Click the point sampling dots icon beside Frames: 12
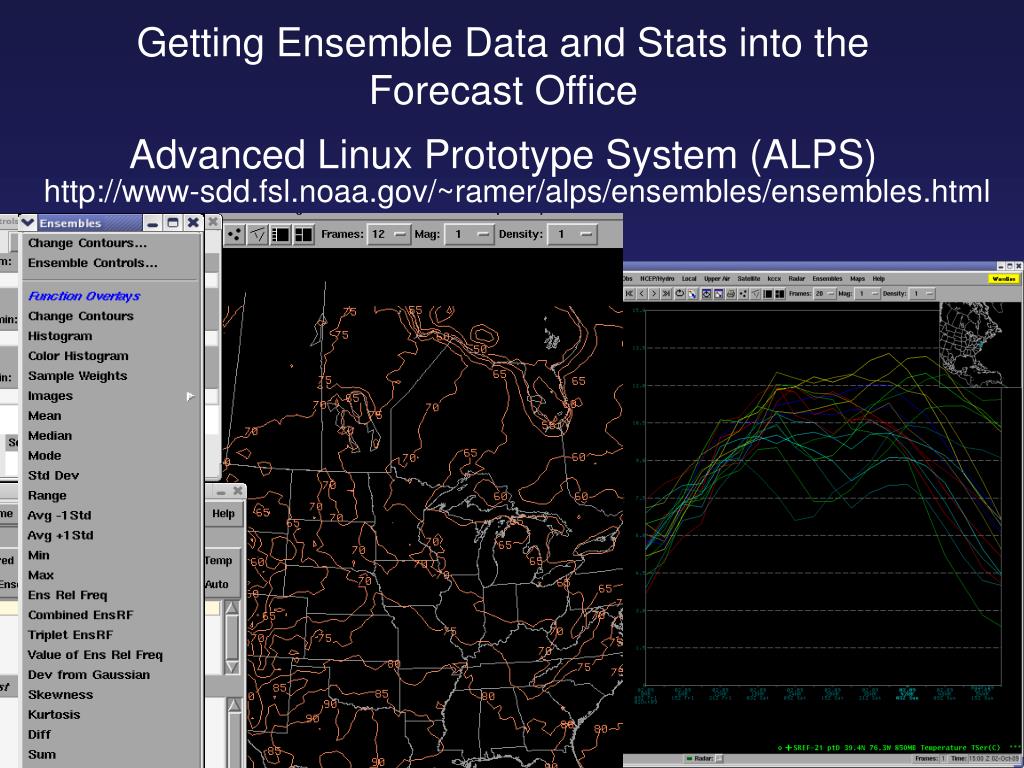 (x=235, y=234)
